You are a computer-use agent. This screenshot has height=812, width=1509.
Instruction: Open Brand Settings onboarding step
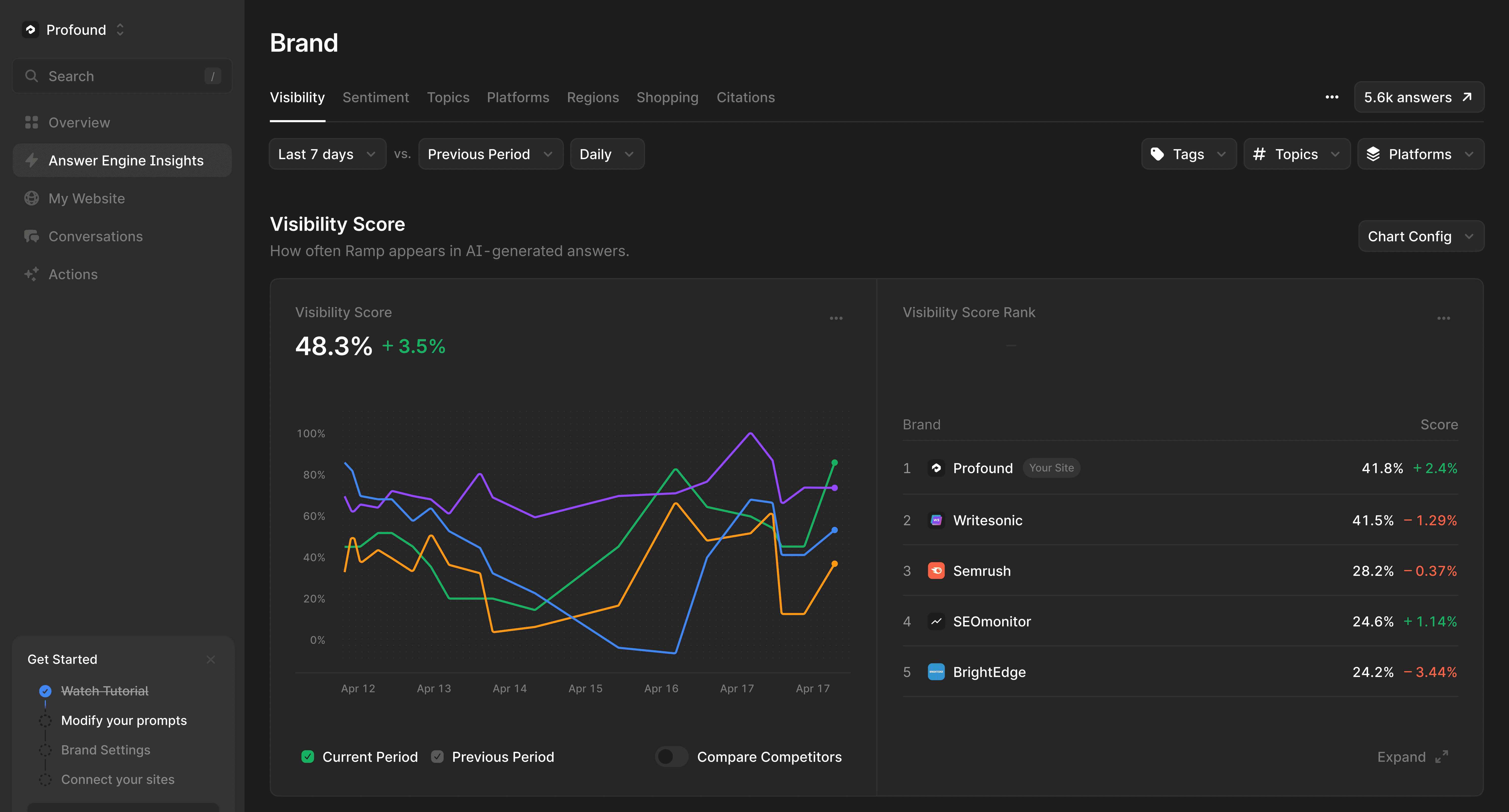pos(105,750)
